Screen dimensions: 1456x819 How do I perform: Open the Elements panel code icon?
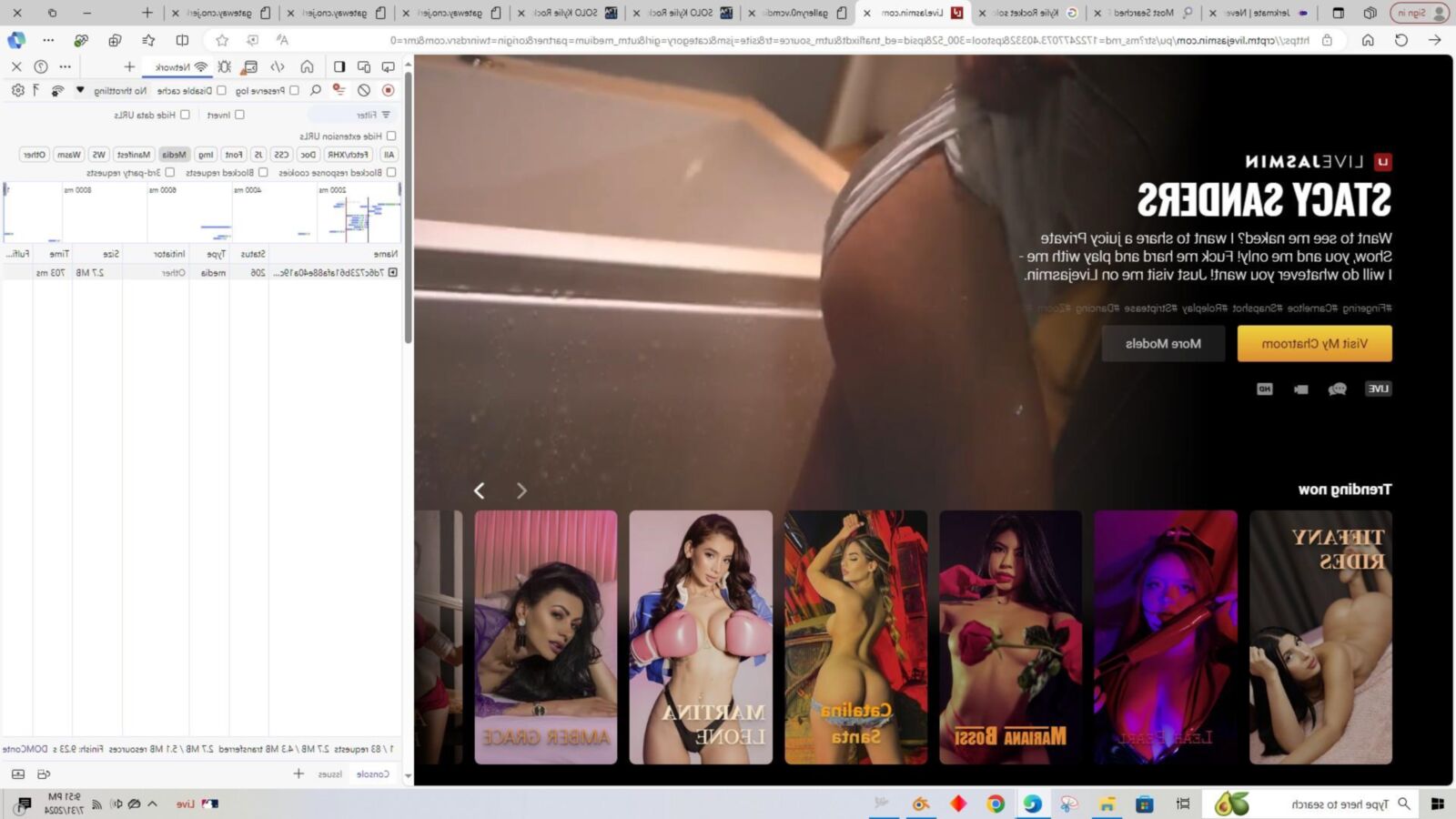[278, 66]
